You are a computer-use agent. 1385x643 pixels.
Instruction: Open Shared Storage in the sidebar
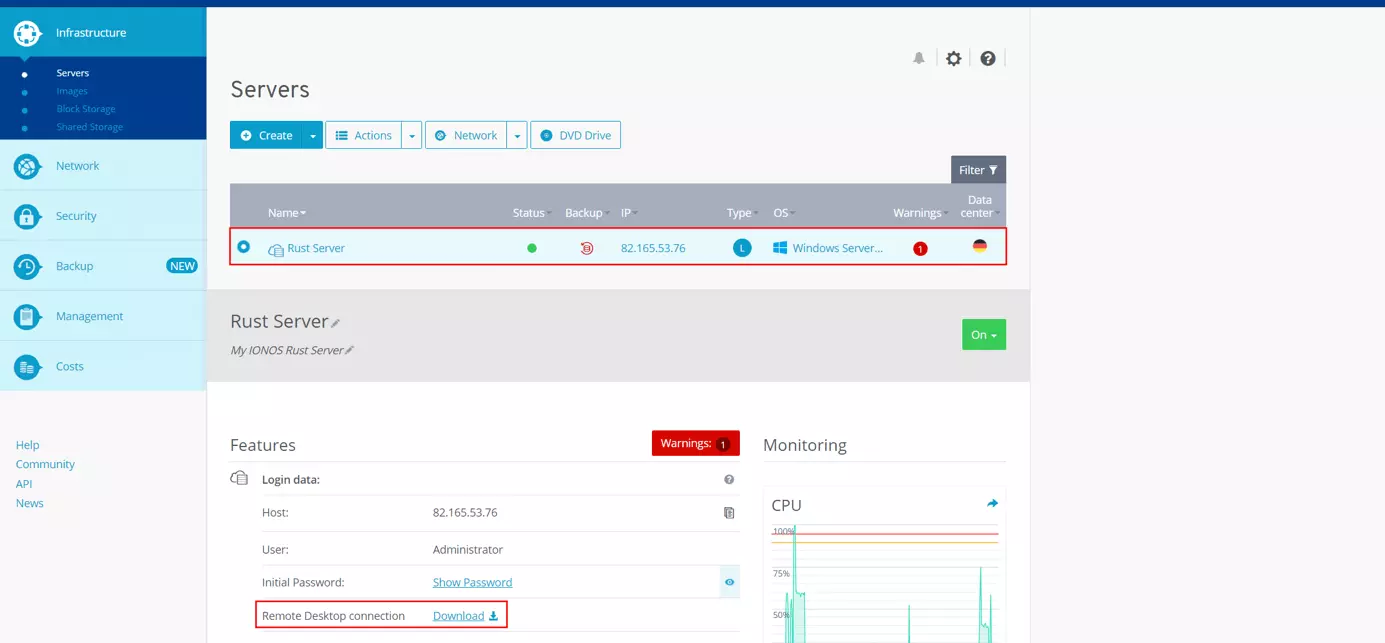click(x=90, y=127)
